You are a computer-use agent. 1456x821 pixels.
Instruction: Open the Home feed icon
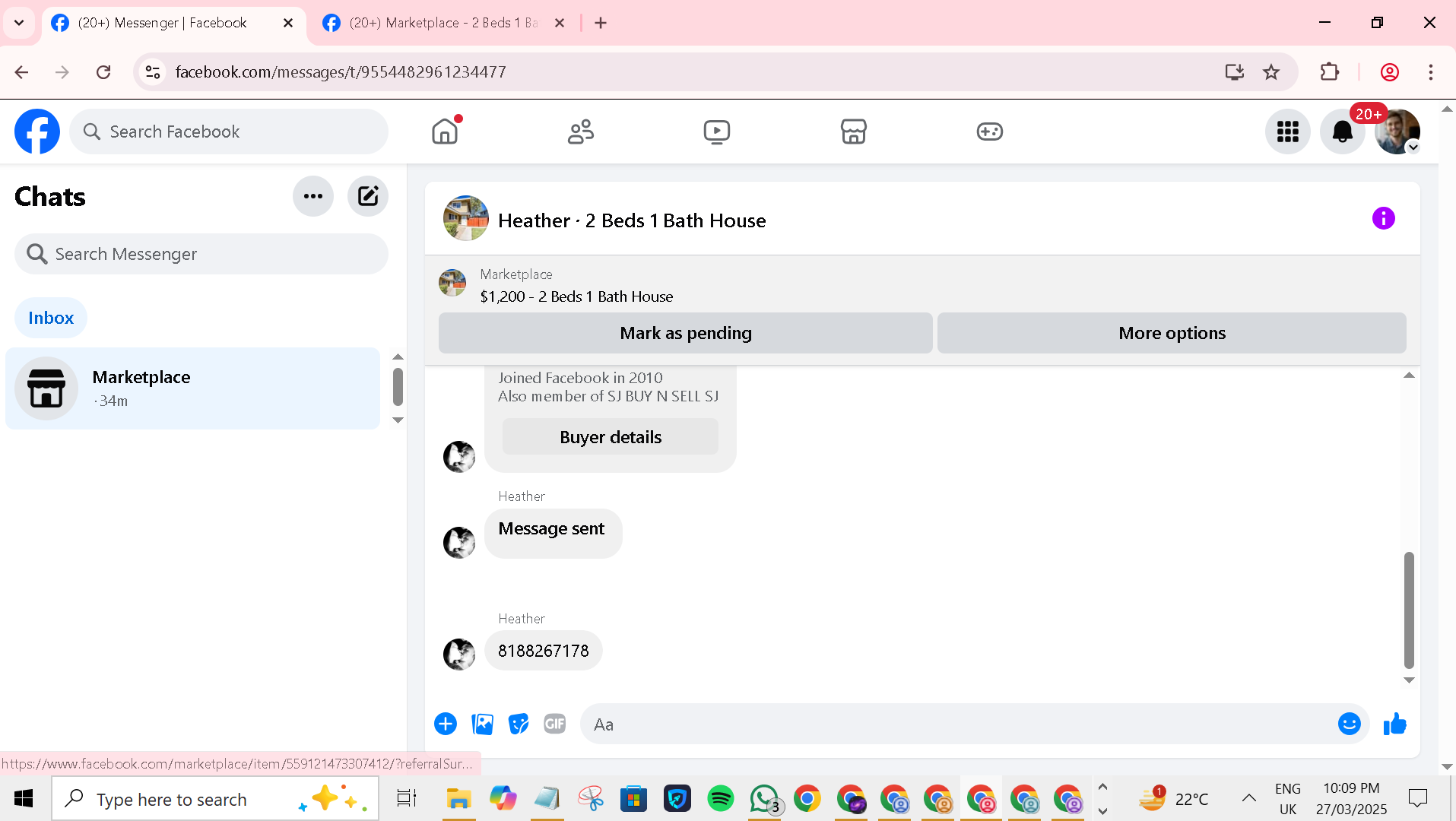pos(445,132)
